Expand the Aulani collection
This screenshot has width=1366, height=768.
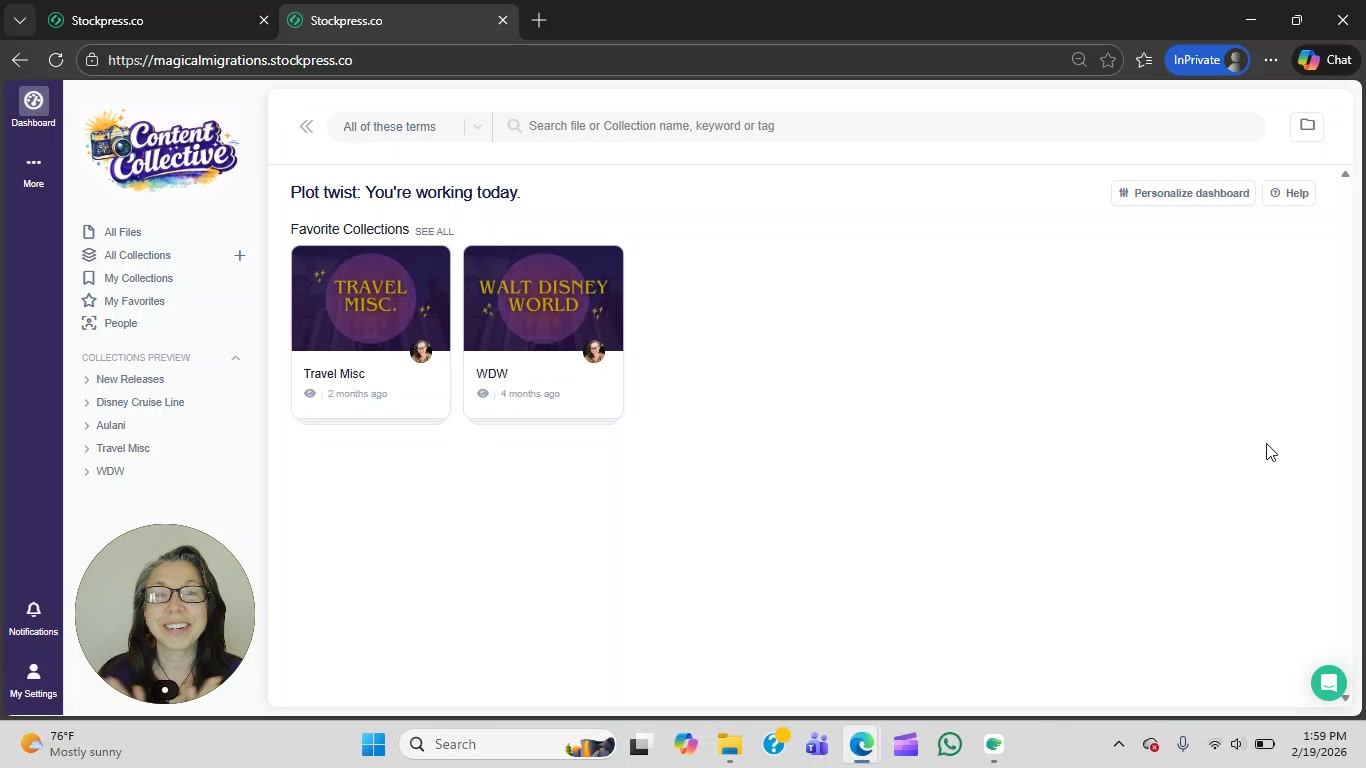[87, 426]
